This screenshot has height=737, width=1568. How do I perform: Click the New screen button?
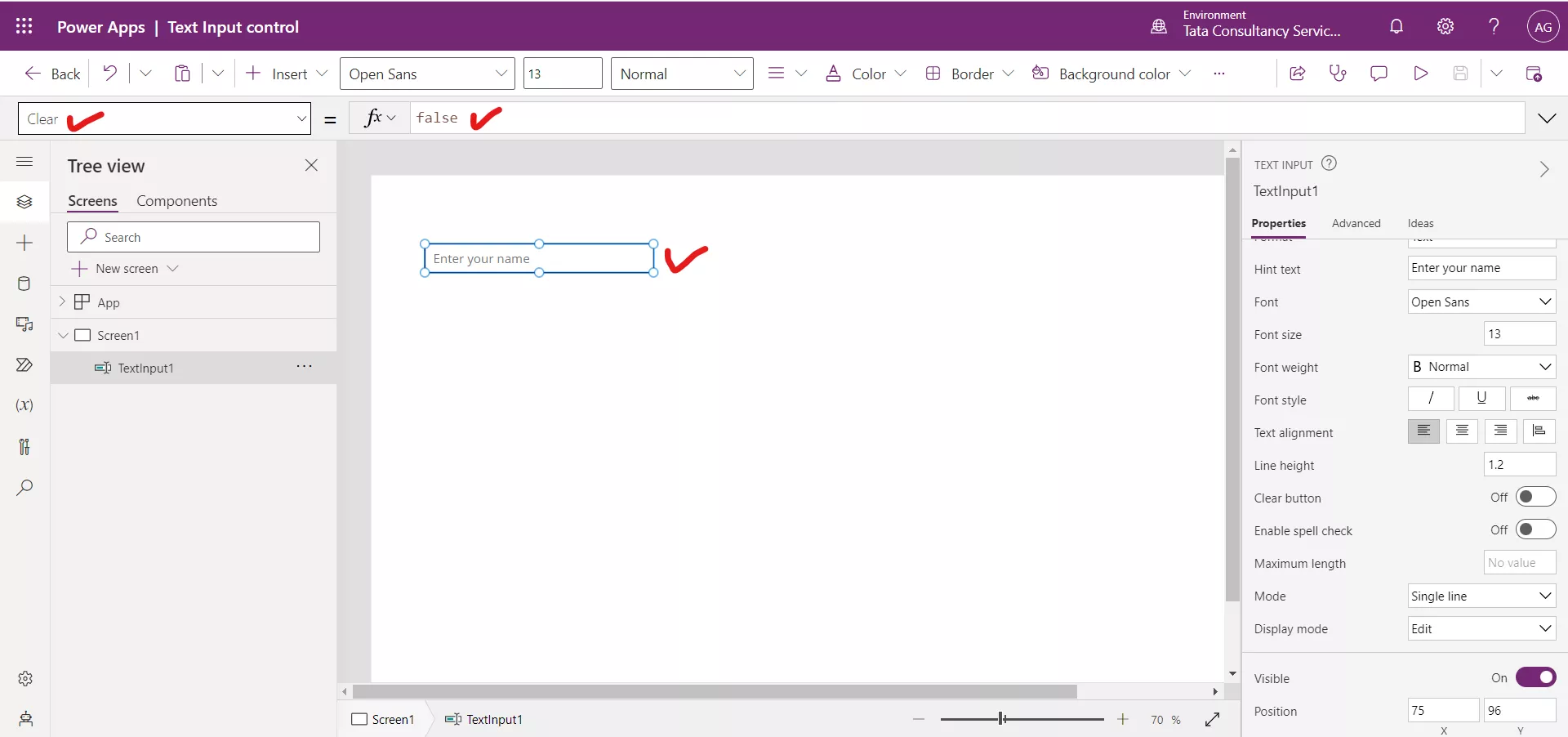pos(125,268)
